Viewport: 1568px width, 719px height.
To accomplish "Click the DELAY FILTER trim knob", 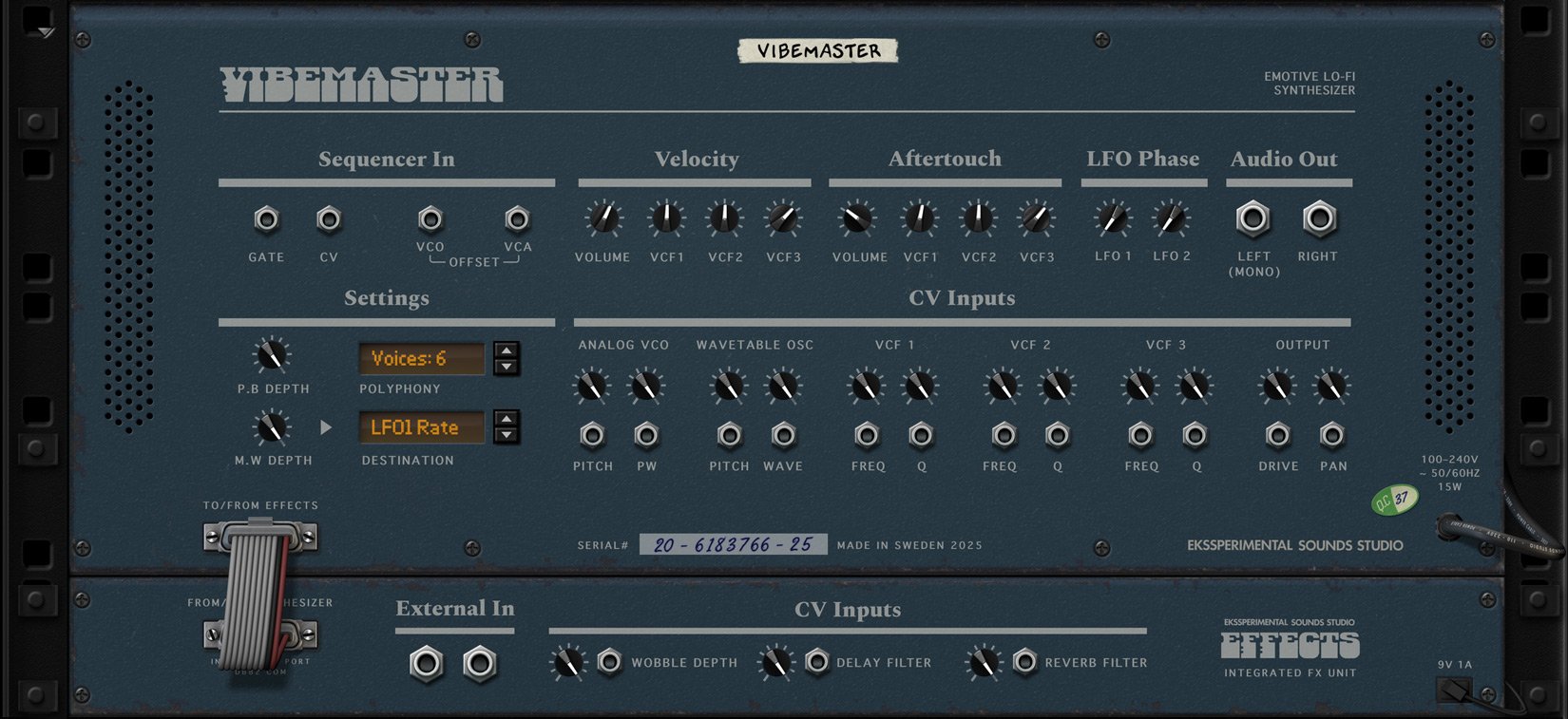I will tap(776, 662).
